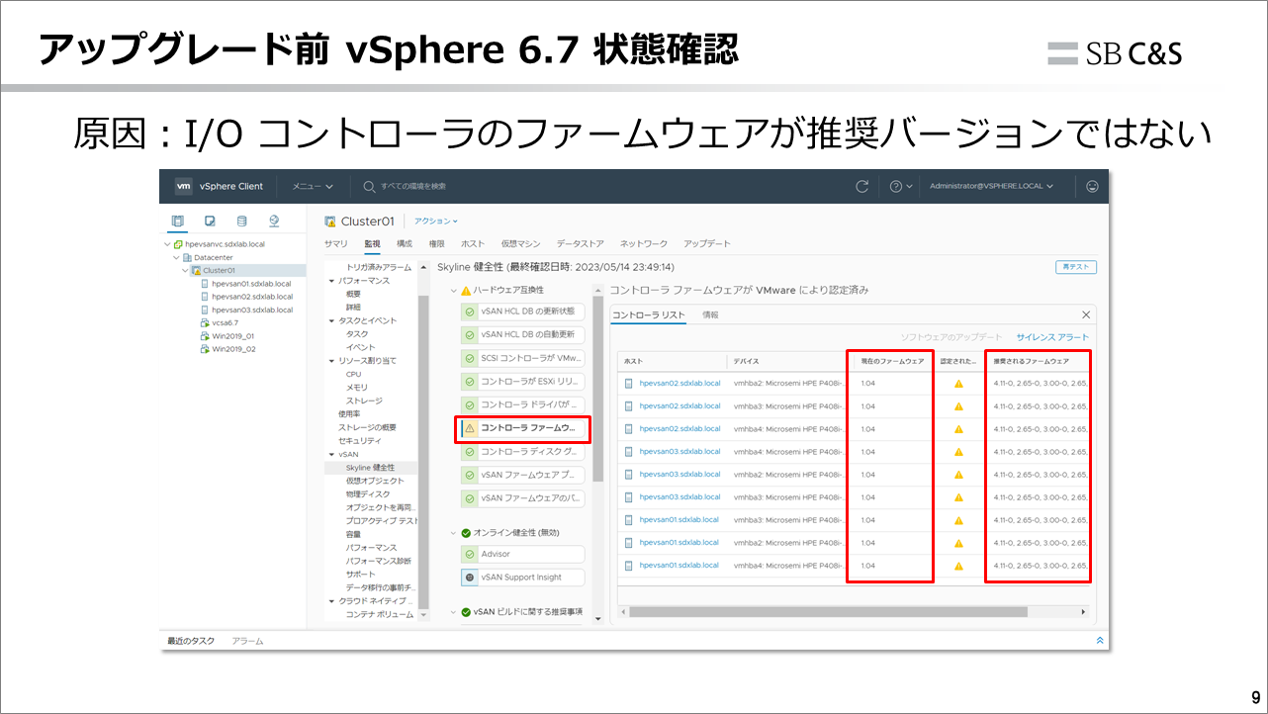Viewport: 1268px width, 714px height.
Task: Click the refresh icon in the top bar
Action: 863,186
